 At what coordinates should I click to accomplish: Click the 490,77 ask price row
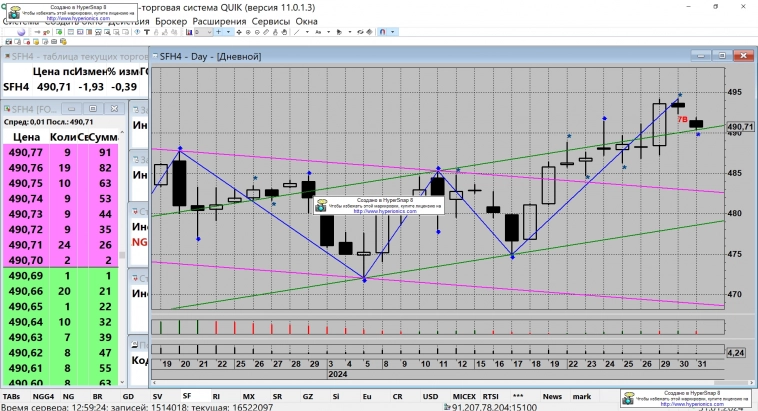click(24, 153)
